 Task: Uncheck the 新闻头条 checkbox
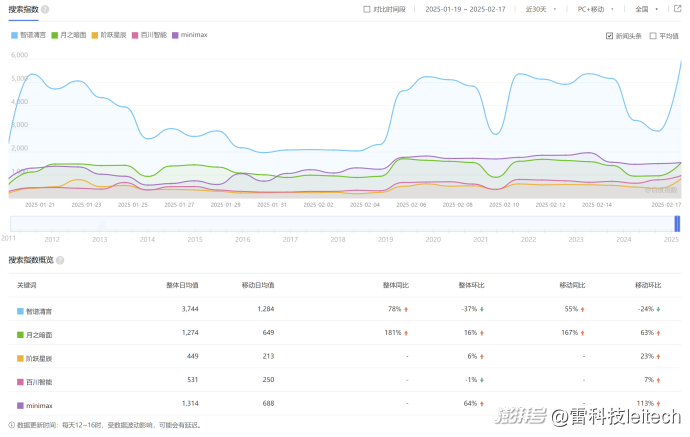point(609,36)
